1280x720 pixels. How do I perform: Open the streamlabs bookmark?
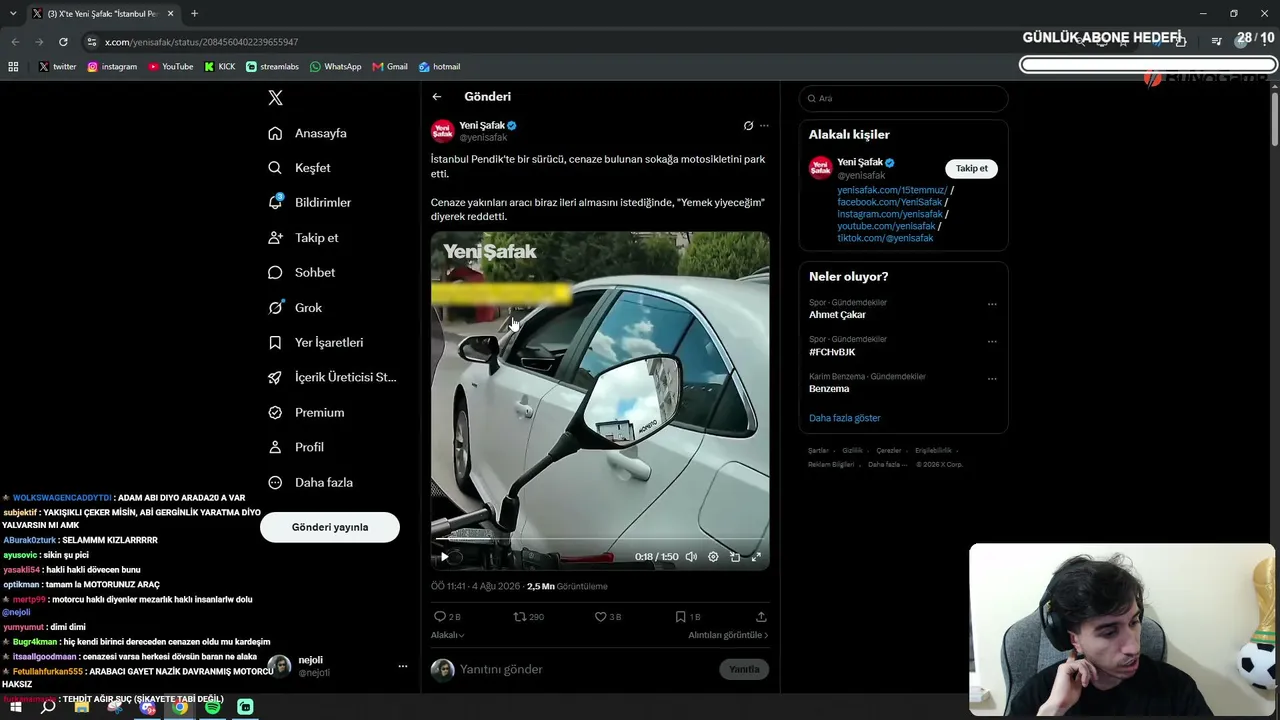272,67
